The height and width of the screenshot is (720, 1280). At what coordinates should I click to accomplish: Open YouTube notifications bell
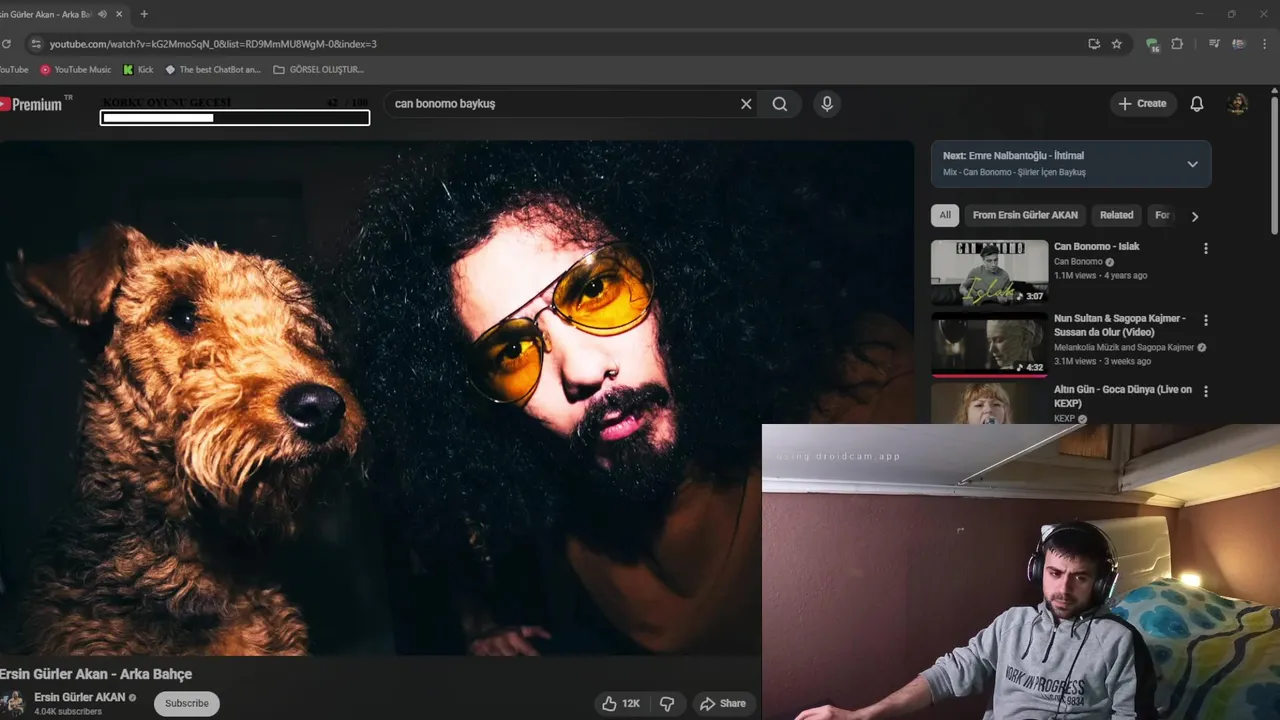(x=1196, y=104)
